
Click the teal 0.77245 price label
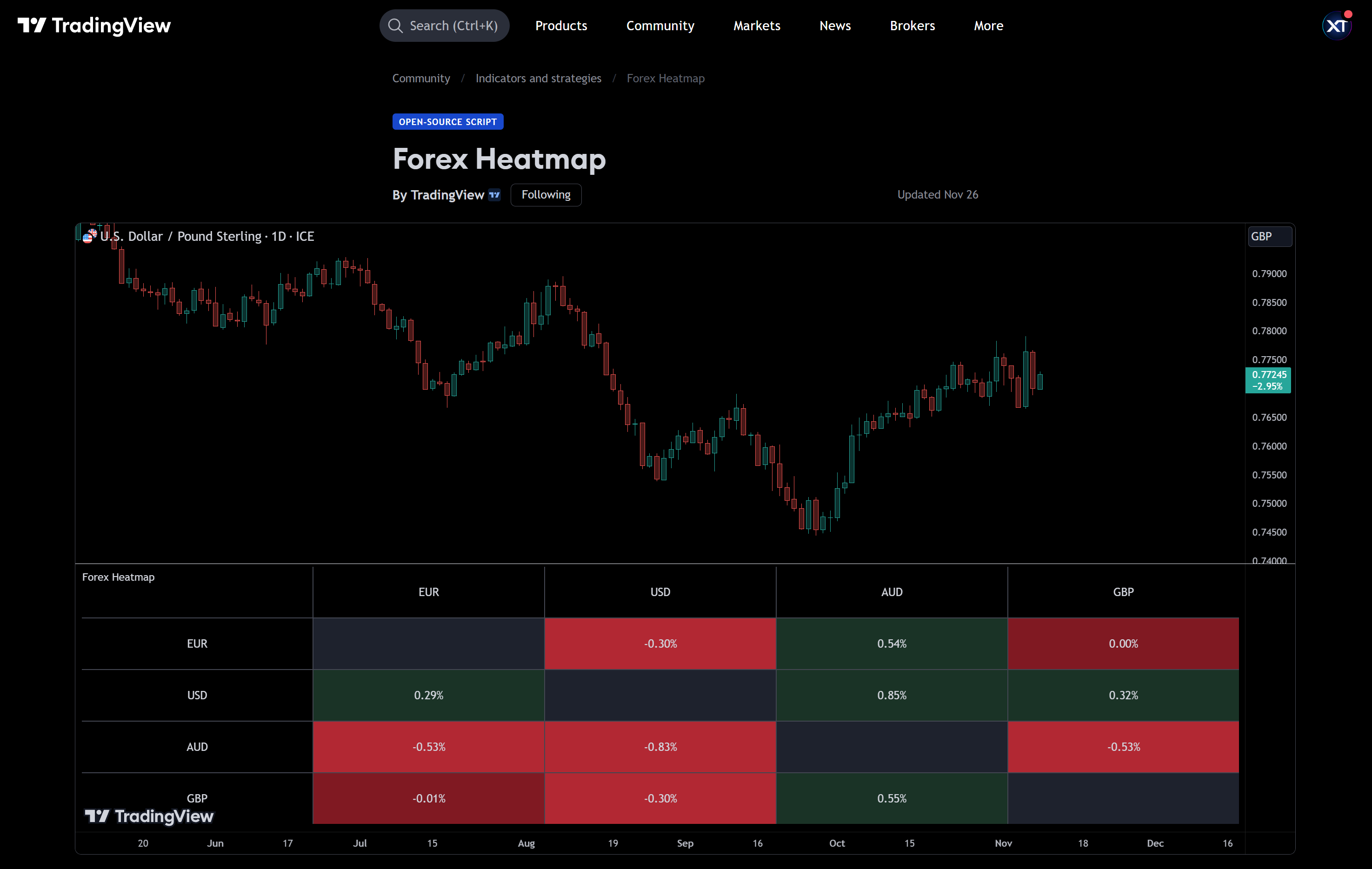pyautogui.click(x=1268, y=380)
